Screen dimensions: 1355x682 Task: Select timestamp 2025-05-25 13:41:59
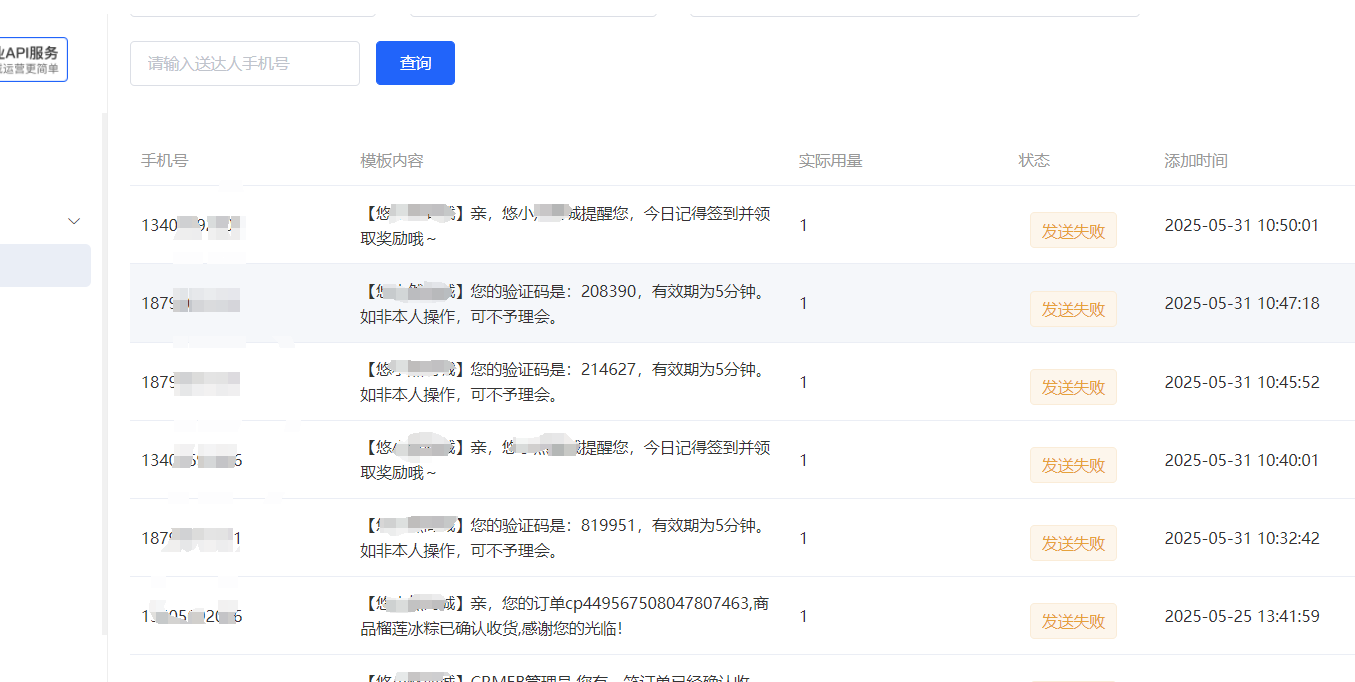[x=1242, y=616]
